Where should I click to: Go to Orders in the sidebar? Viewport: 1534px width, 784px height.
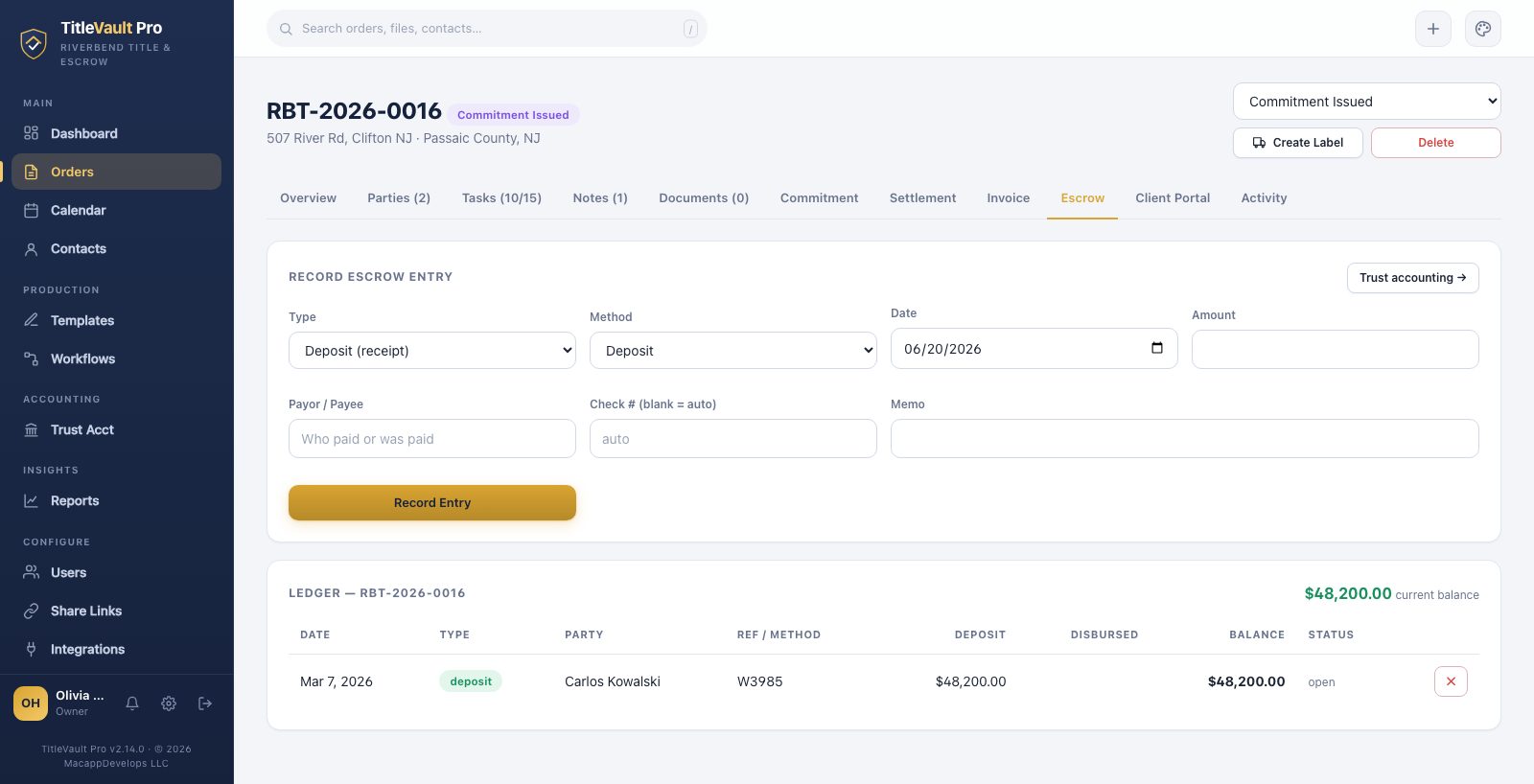point(116,172)
